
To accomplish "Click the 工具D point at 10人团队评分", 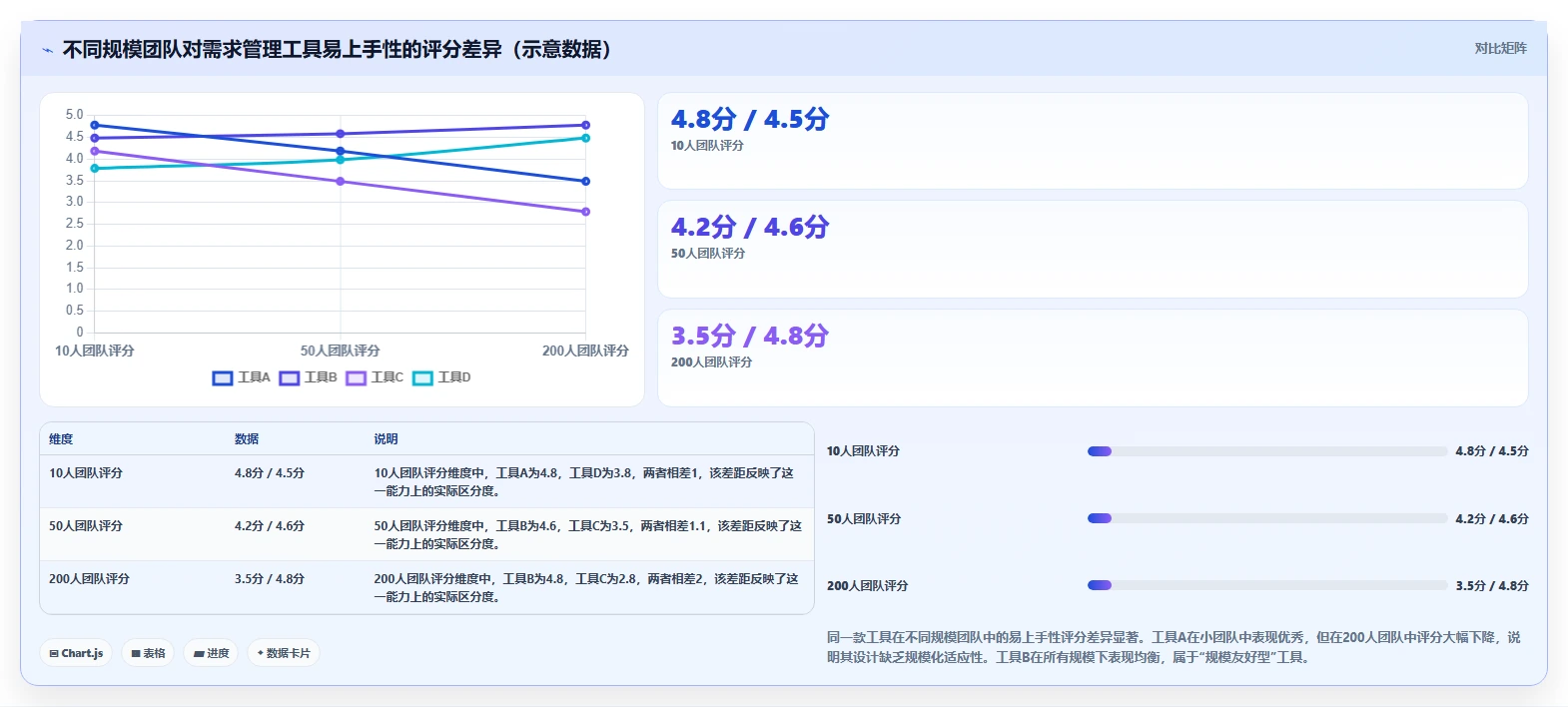I will [x=95, y=168].
